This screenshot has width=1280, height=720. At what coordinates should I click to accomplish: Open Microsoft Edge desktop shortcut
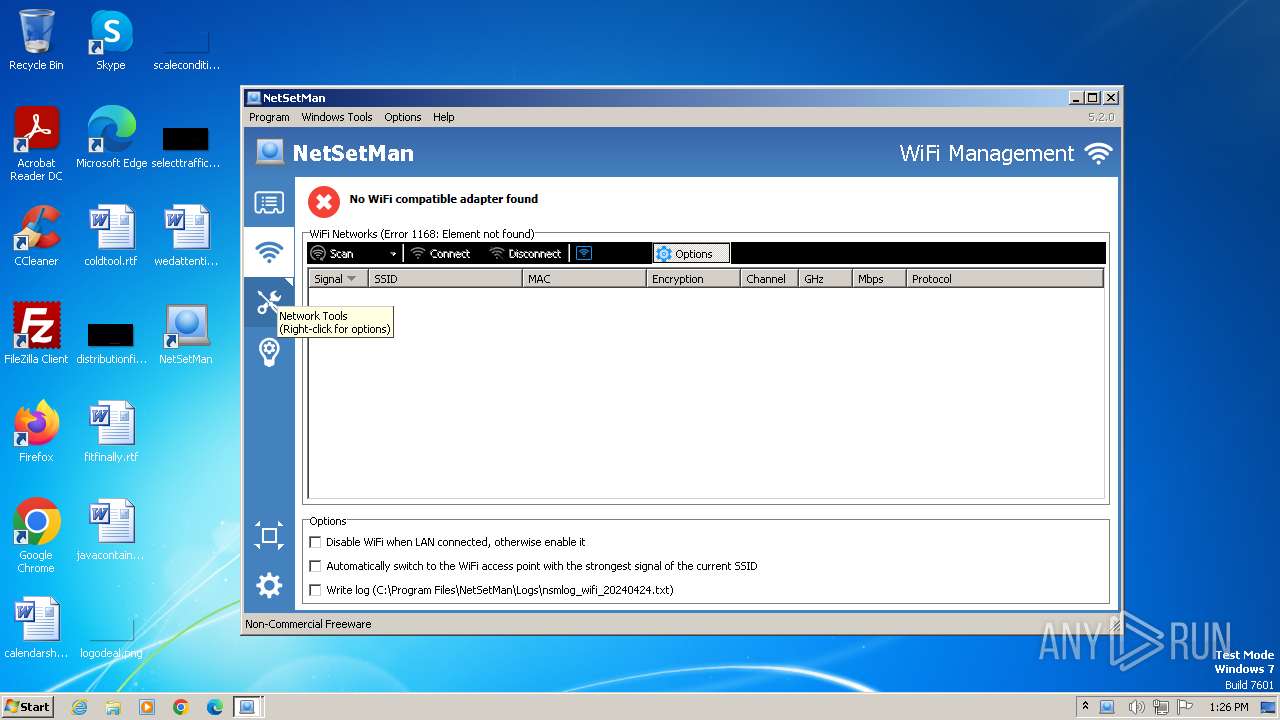coord(111,138)
